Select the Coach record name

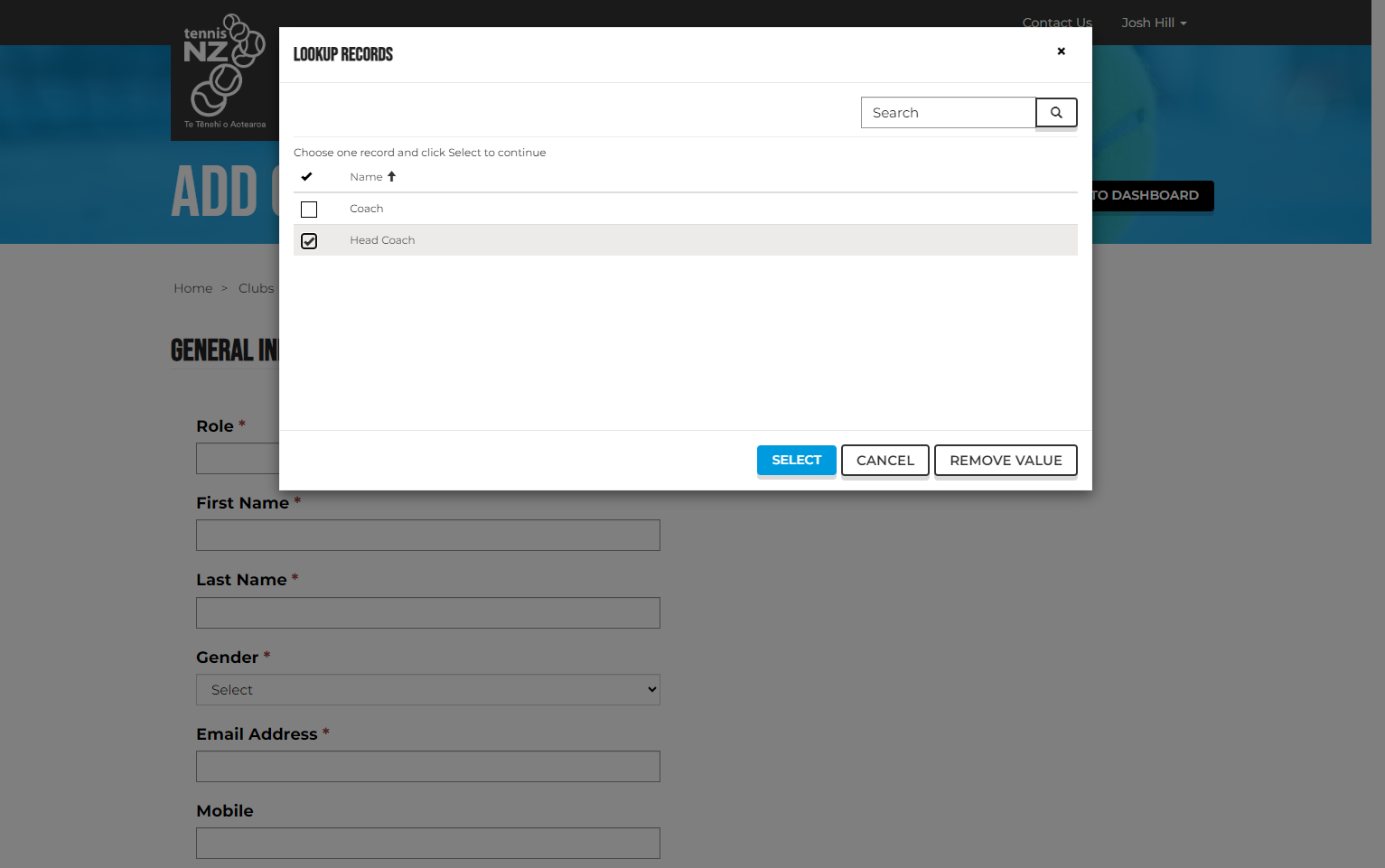(x=367, y=209)
